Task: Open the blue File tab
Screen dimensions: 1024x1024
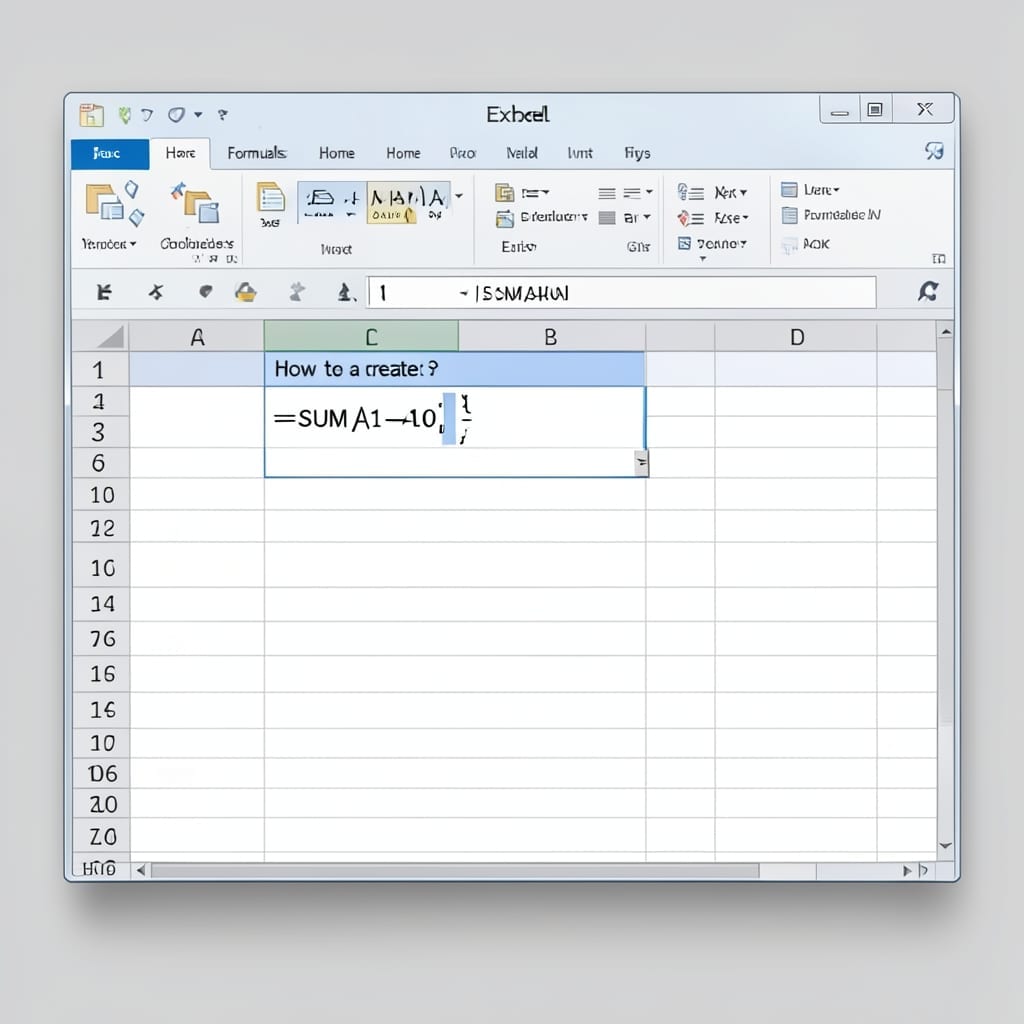Action: coord(110,153)
